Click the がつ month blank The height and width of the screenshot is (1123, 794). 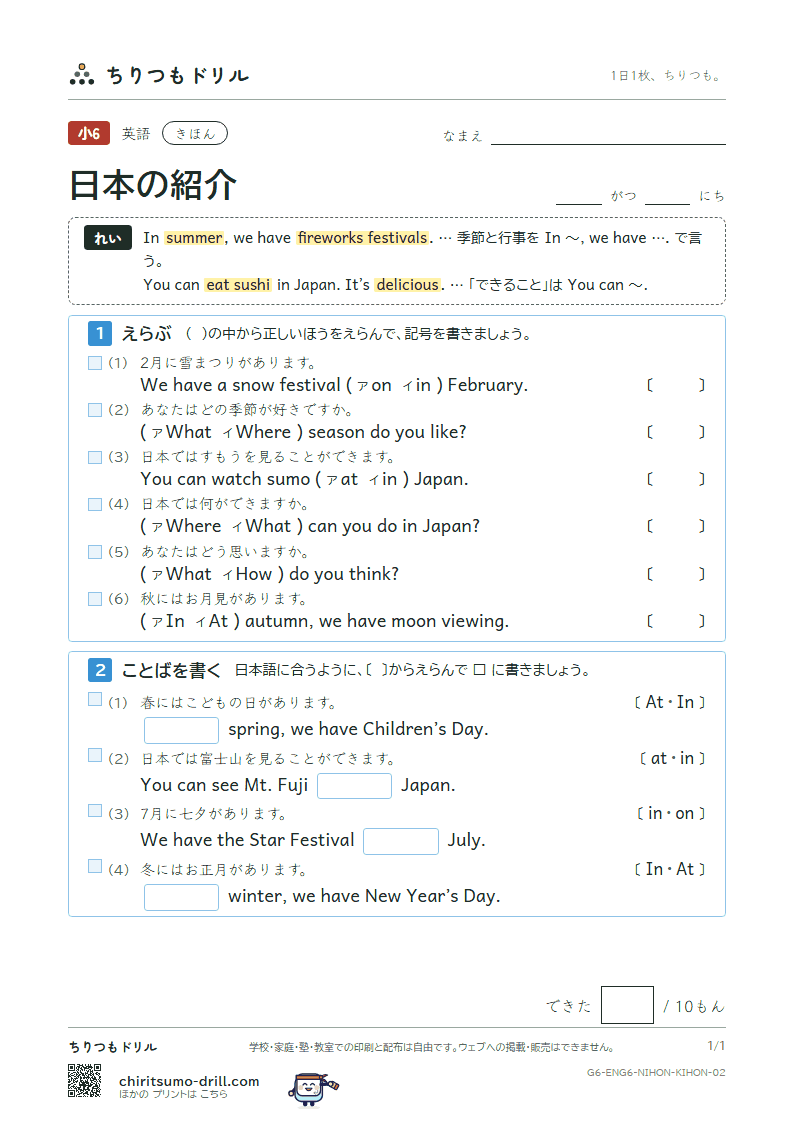[x=578, y=196]
